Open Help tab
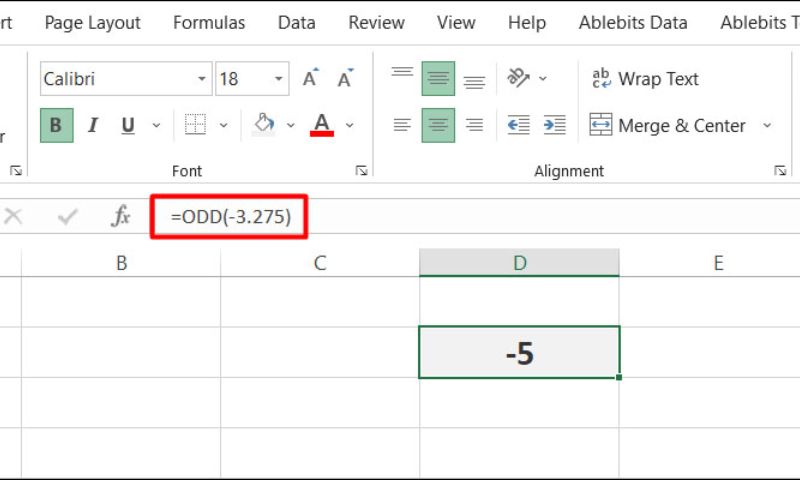The height and width of the screenshot is (480, 800). click(x=527, y=22)
